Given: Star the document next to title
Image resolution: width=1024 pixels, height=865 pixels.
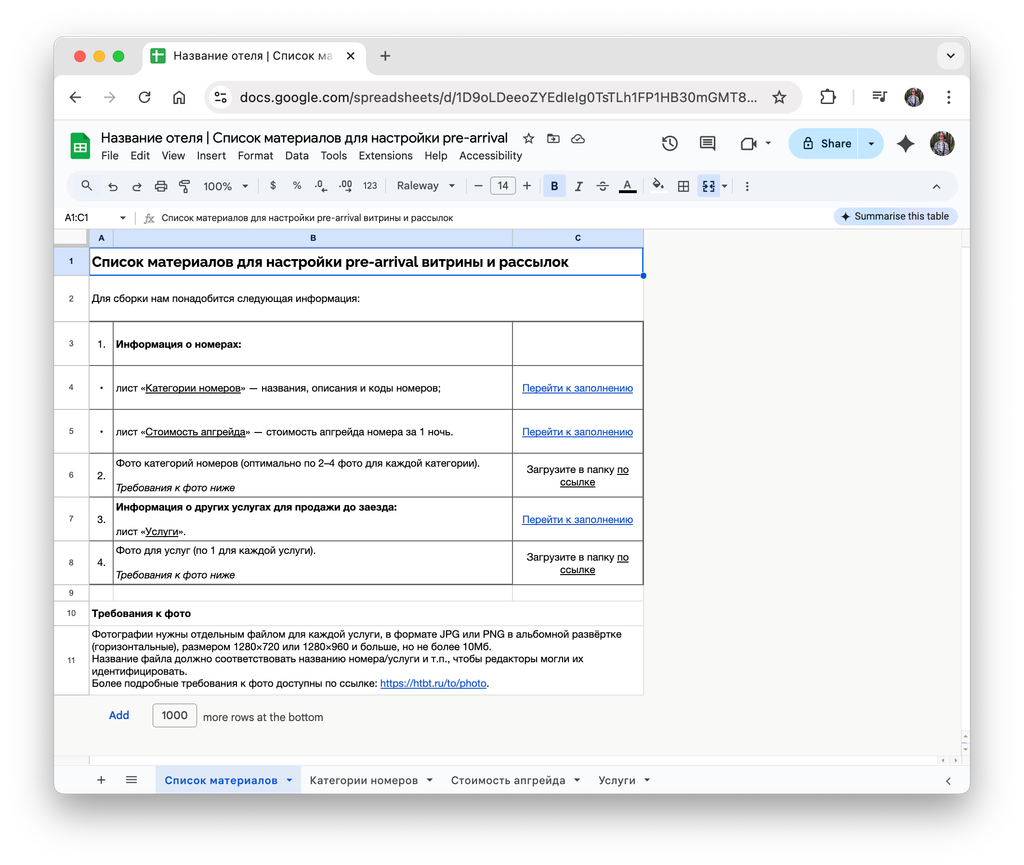Looking at the screenshot, I should (529, 138).
